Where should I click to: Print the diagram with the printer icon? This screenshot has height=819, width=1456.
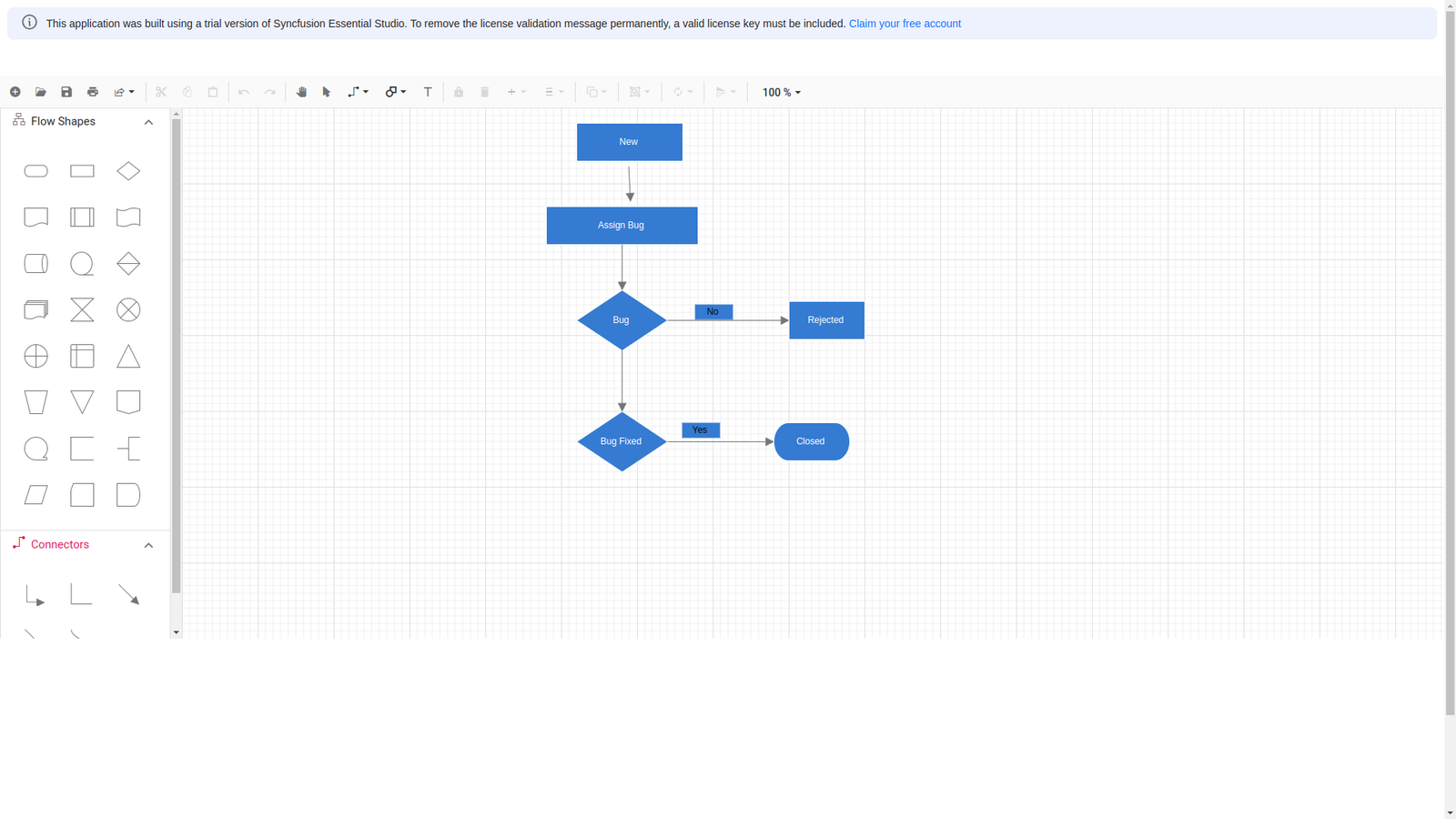pos(93,92)
